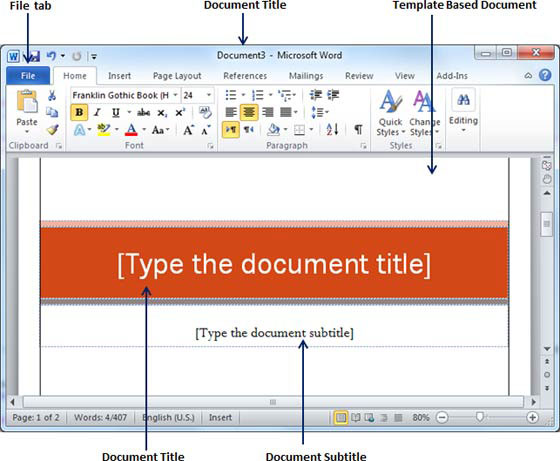Click Shrink Font button
This screenshot has height=461, width=560.
click(206, 130)
